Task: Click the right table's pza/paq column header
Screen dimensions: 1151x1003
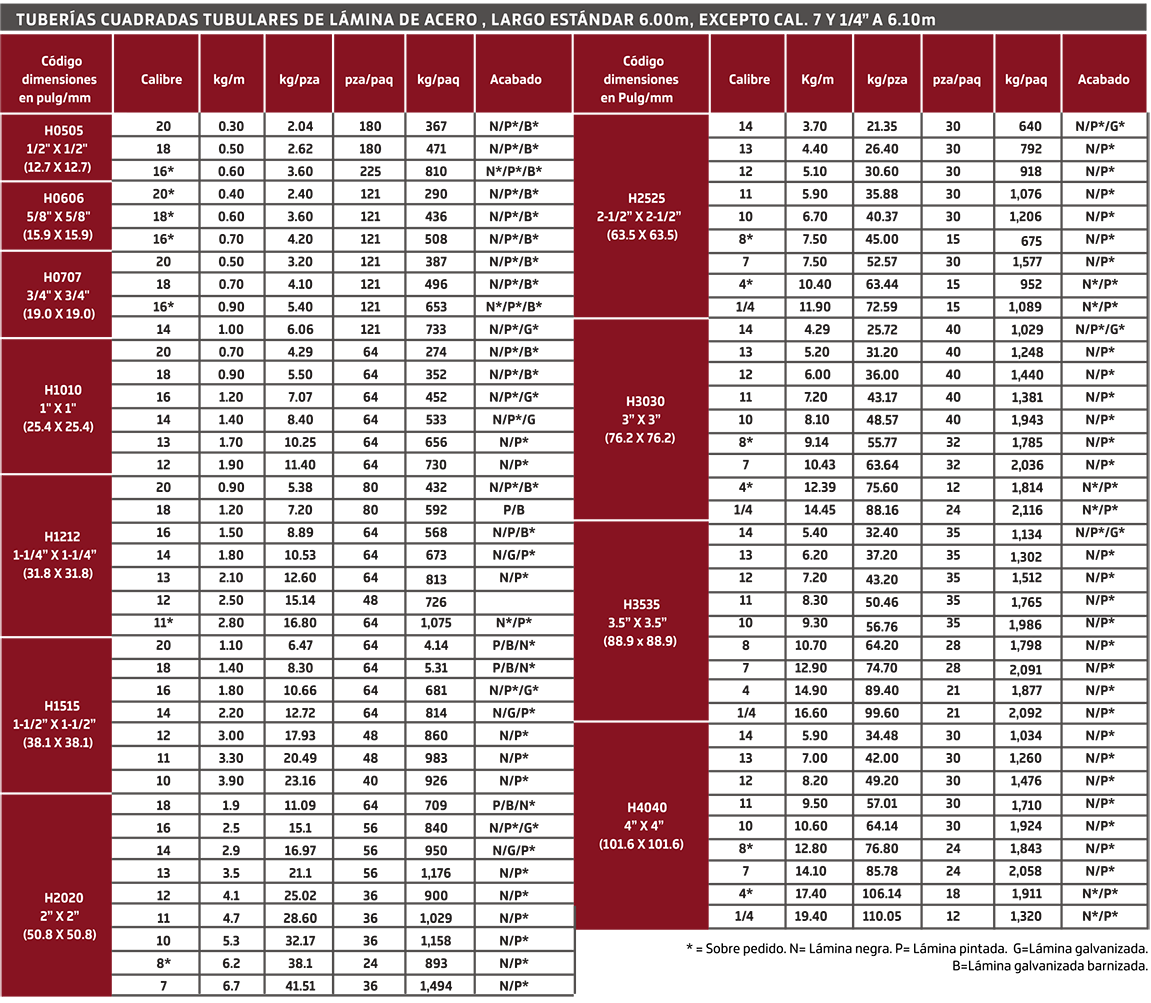Action: [956, 80]
